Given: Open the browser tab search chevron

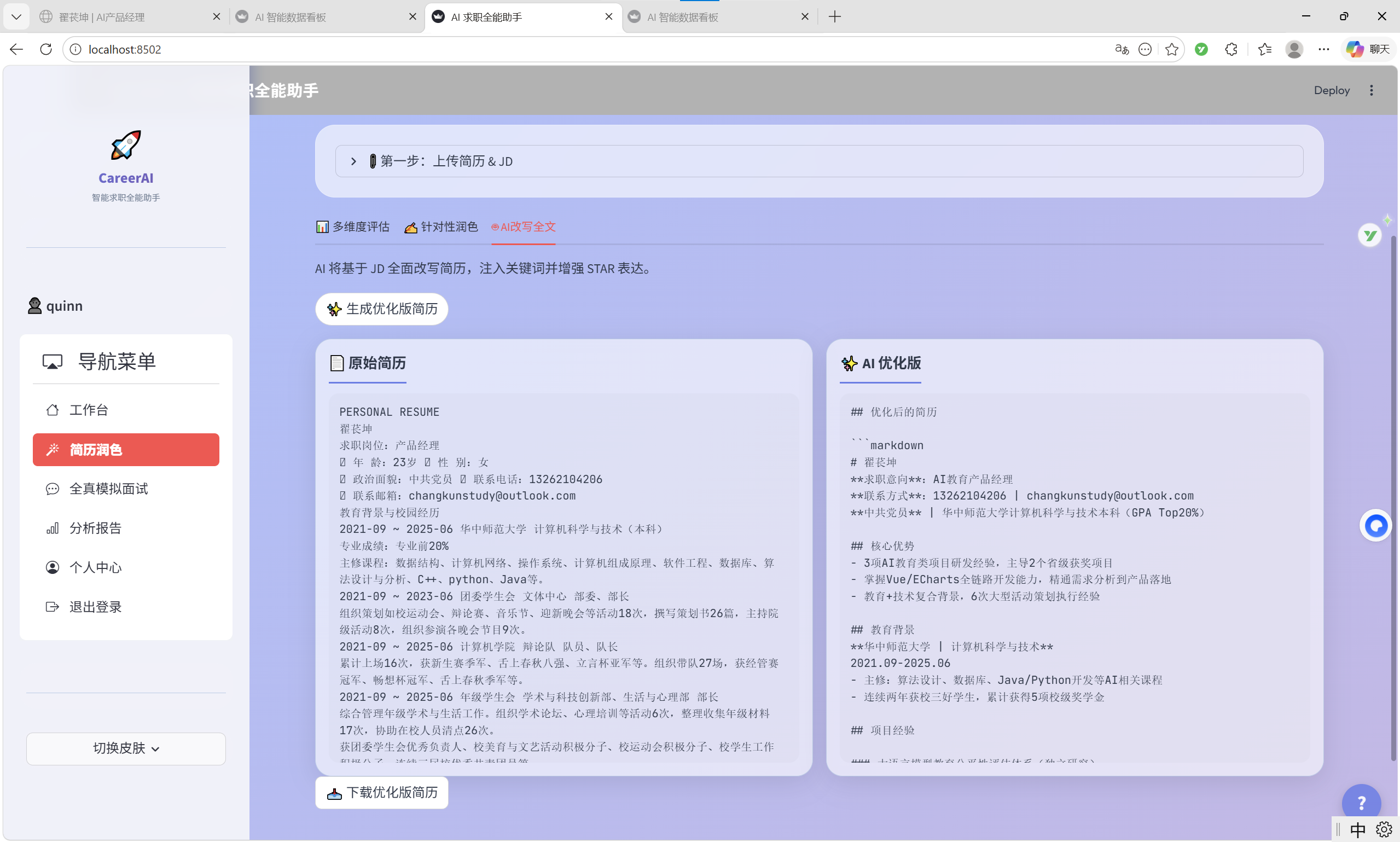Looking at the screenshot, I should pyautogui.click(x=16, y=16).
